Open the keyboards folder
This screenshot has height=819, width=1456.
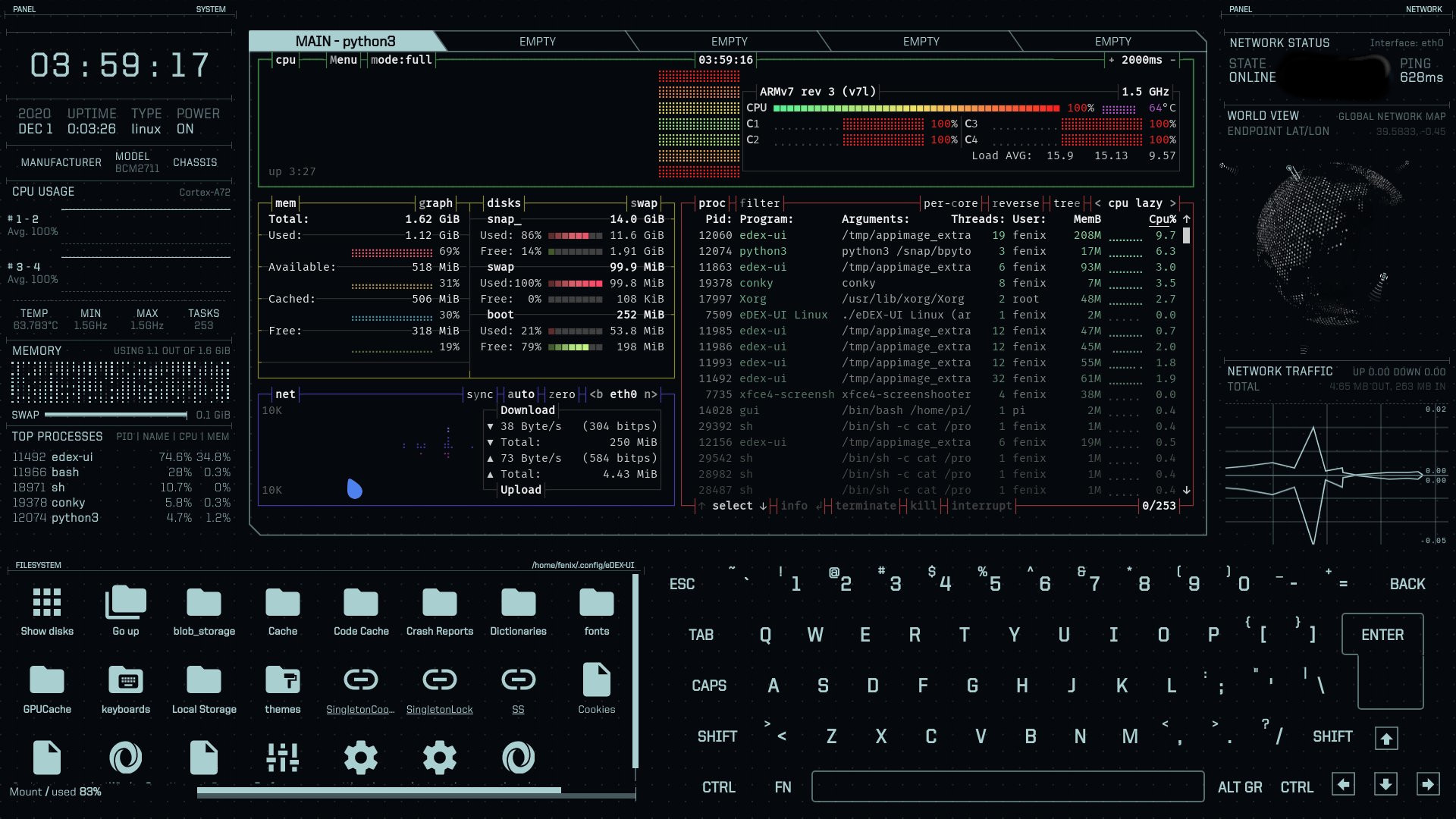pos(126,680)
